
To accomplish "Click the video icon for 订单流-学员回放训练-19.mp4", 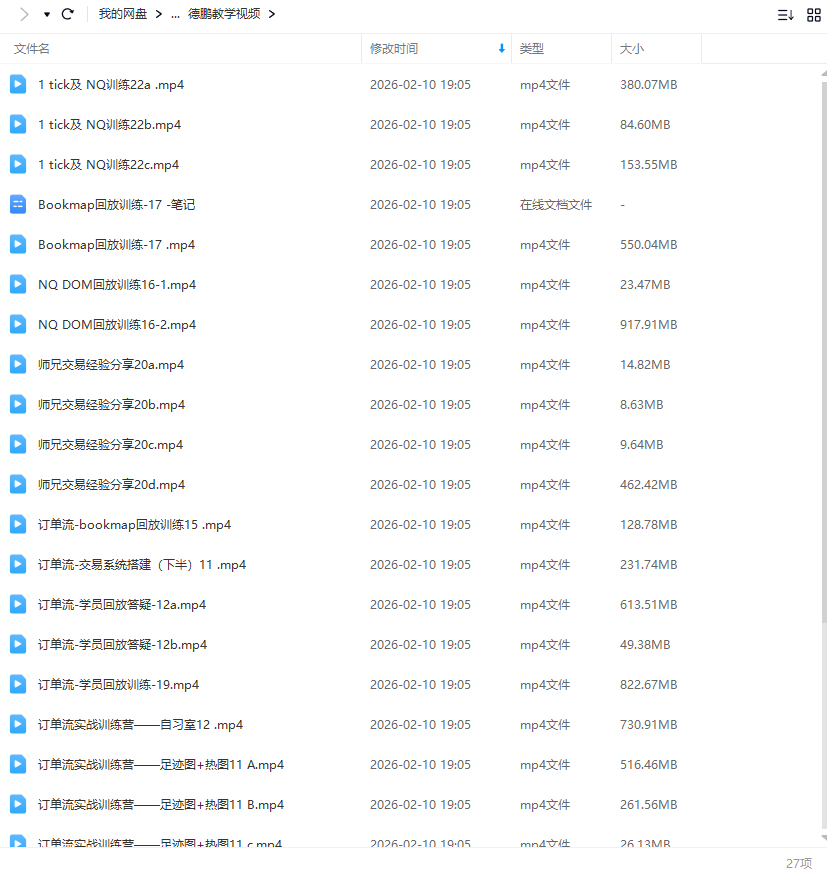I will (18, 685).
